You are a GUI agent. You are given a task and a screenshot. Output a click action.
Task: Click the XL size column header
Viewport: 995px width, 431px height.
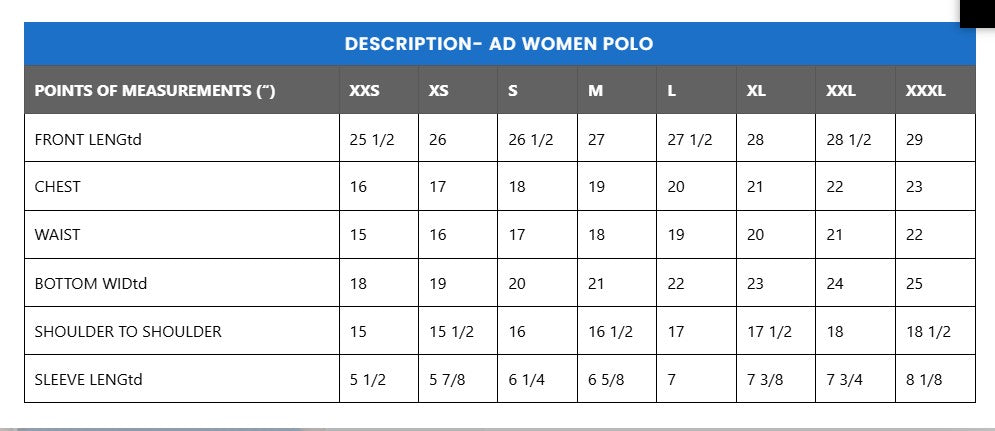point(756,91)
